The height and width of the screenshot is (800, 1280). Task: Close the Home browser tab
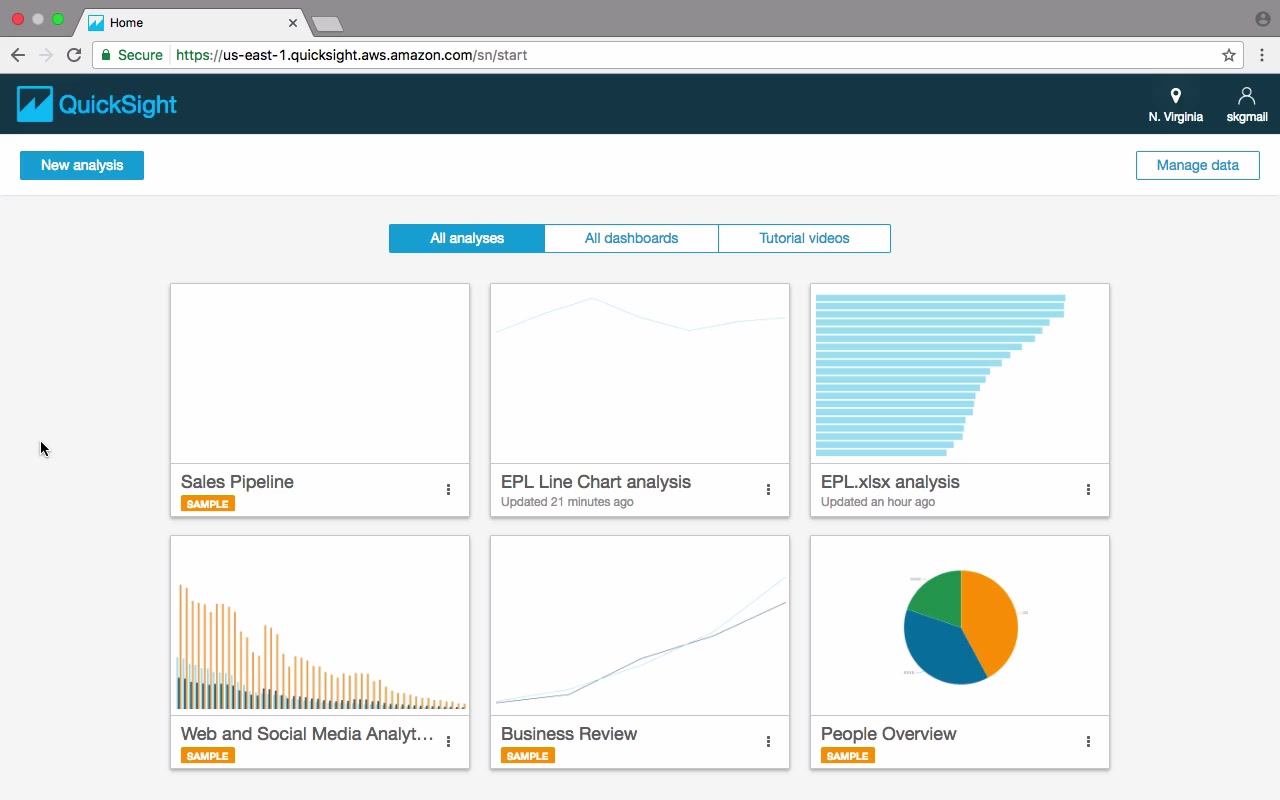(293, 22)
